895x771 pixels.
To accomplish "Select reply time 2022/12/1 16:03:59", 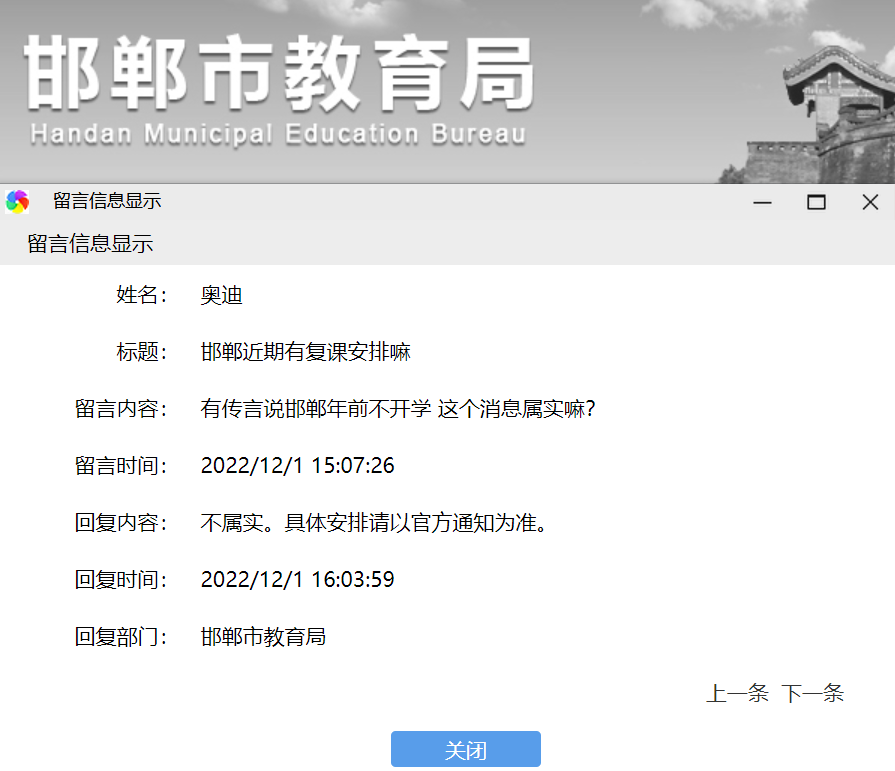I will pyautogui.click(x=297, y=580).
